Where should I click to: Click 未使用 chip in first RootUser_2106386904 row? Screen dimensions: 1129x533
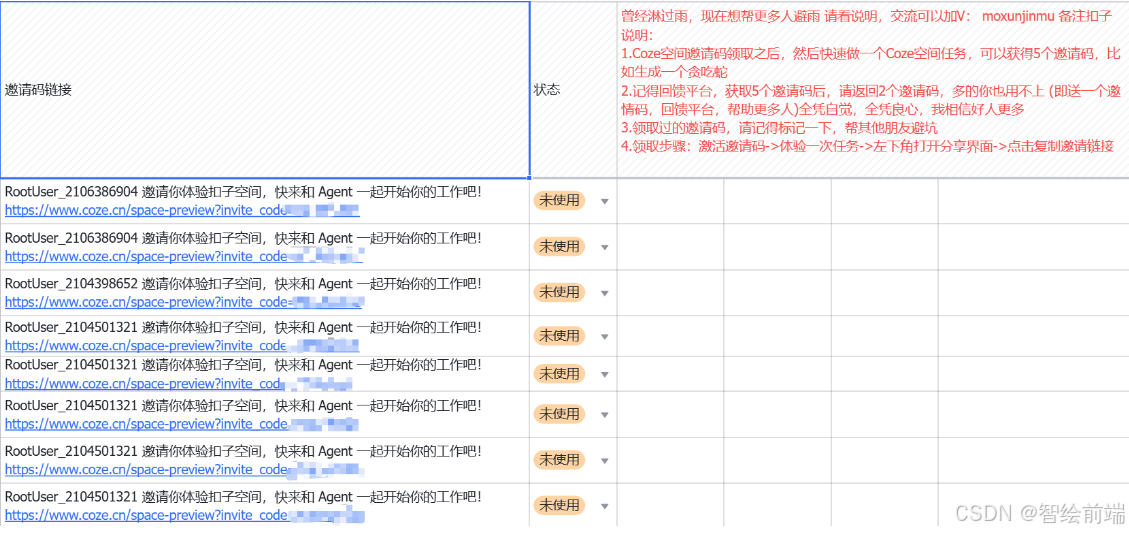click(559, 200)
